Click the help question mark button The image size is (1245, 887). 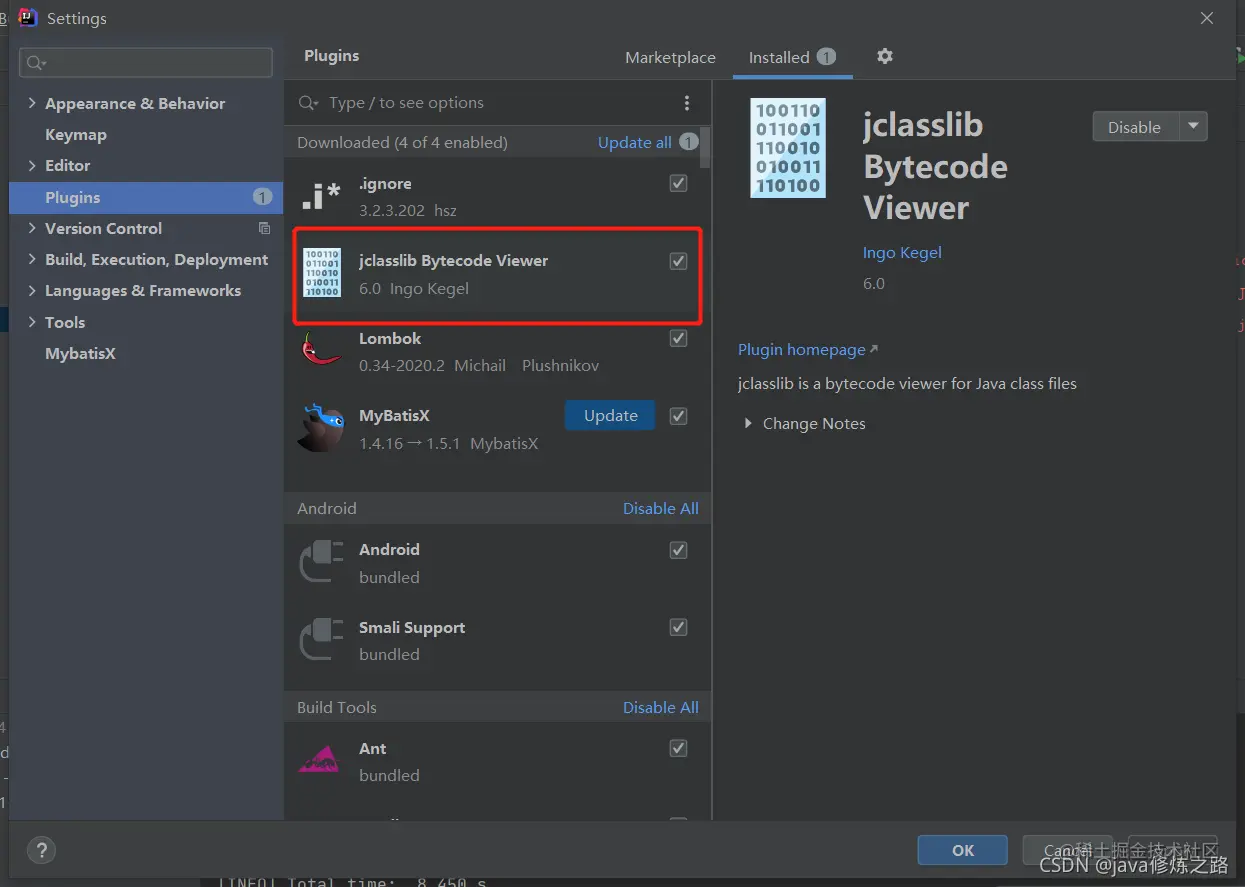tap(41, 851)
